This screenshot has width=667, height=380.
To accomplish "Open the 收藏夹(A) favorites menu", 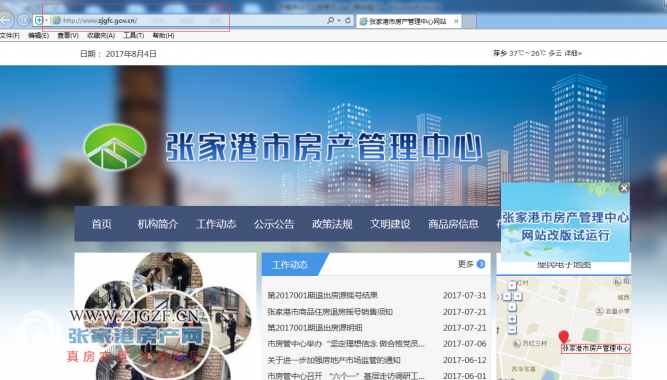I will 101,35.
